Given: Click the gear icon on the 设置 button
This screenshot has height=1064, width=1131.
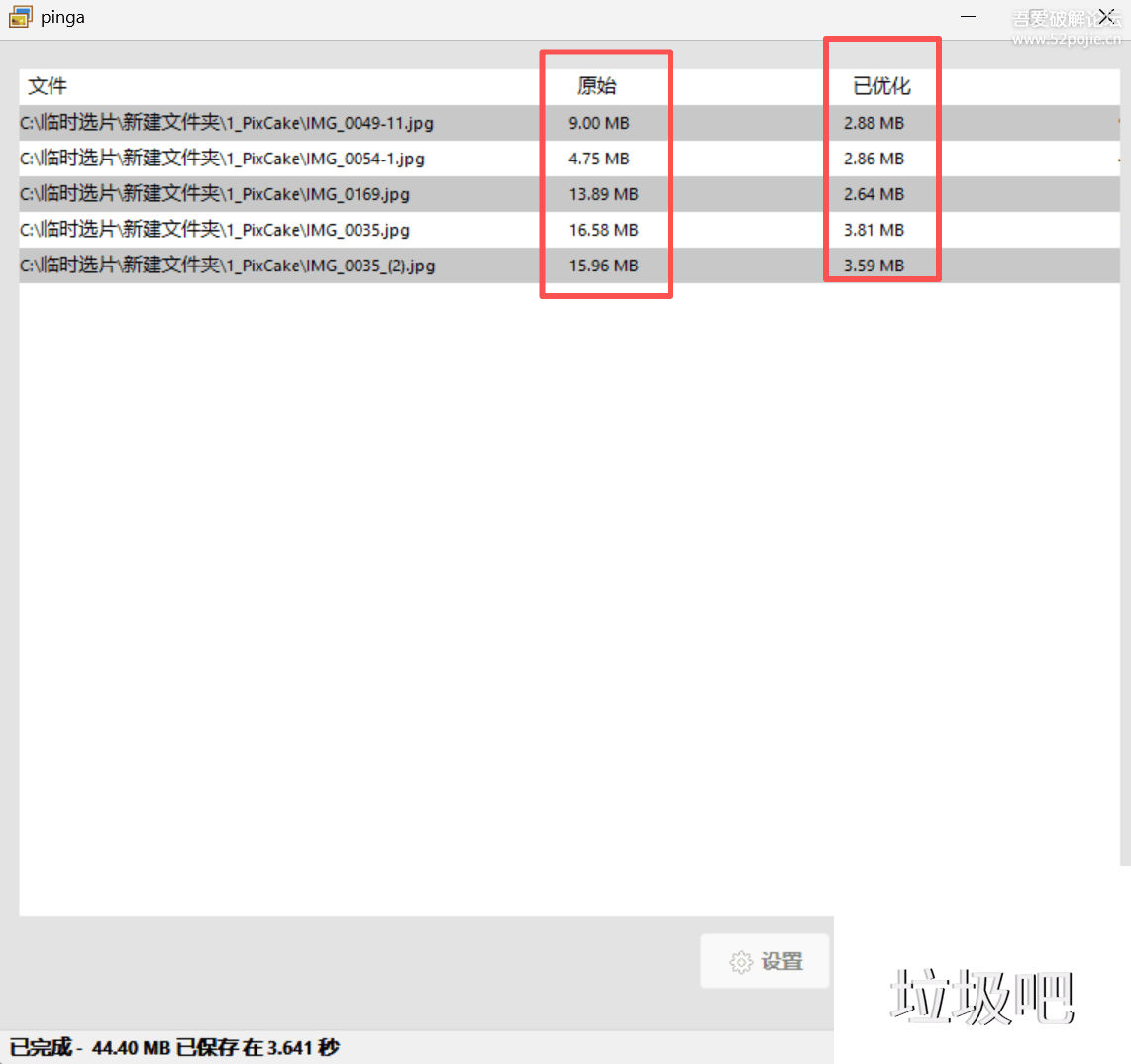Looking at the screenshot, I should 741,962.
